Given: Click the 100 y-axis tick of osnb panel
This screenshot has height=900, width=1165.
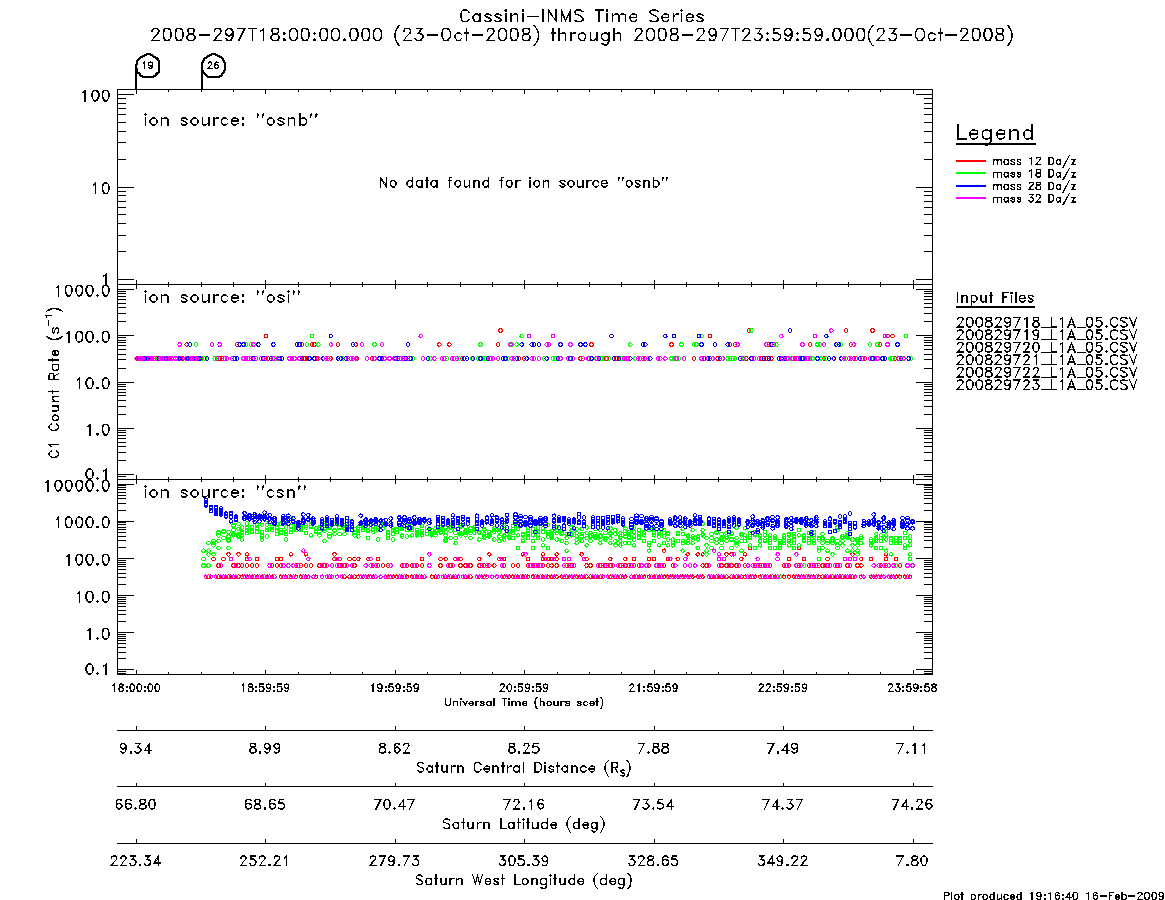Looking at the screenshot, I should tap(96, 96).
